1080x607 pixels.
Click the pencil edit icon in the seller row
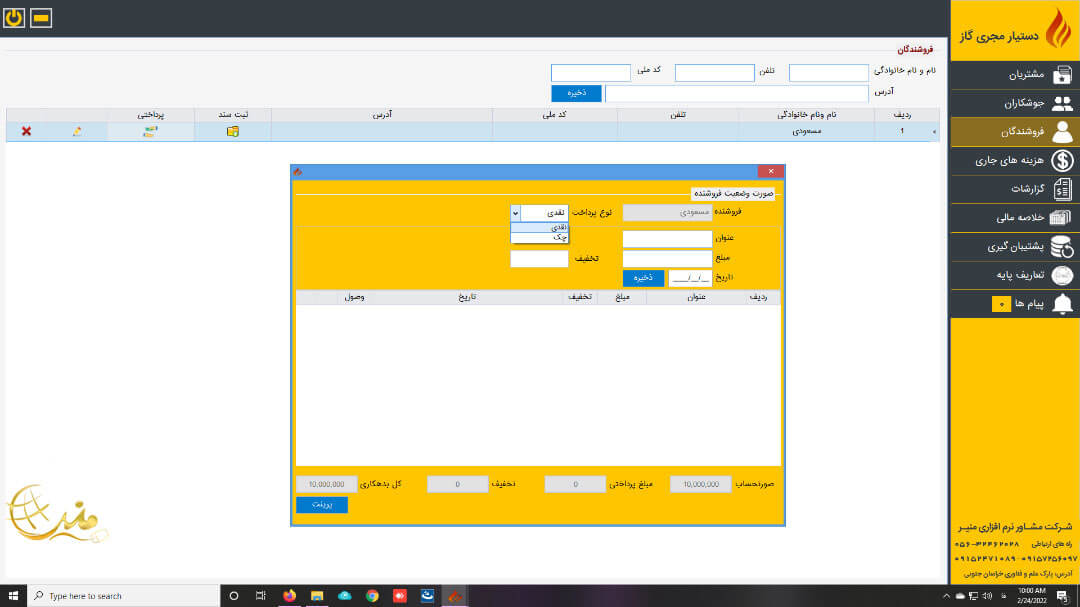pos(77,131)
